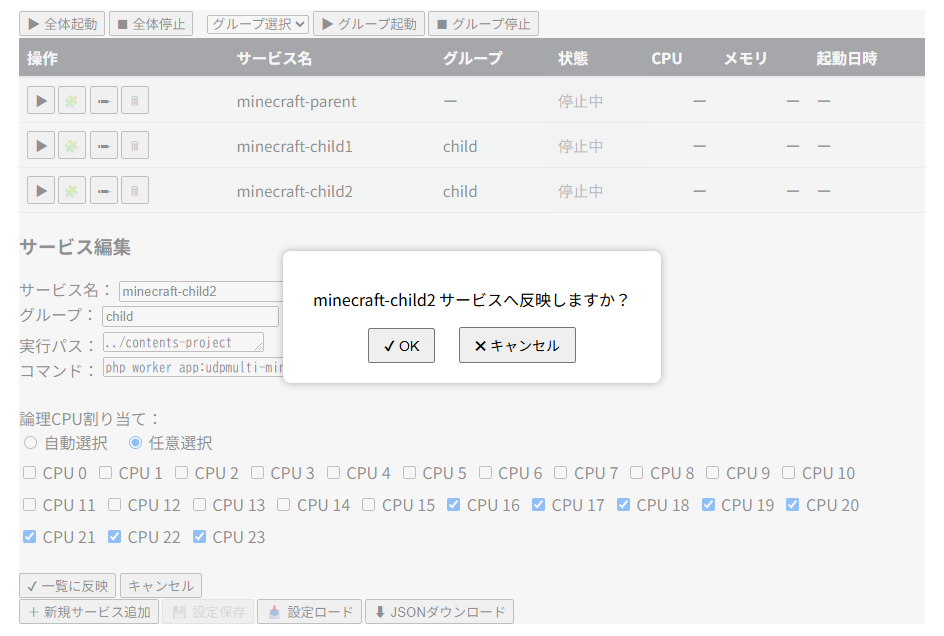This screenshot has width=944, height=636.
Task: Enable the CPU 10 checkbox
Action: click(787, 473)
